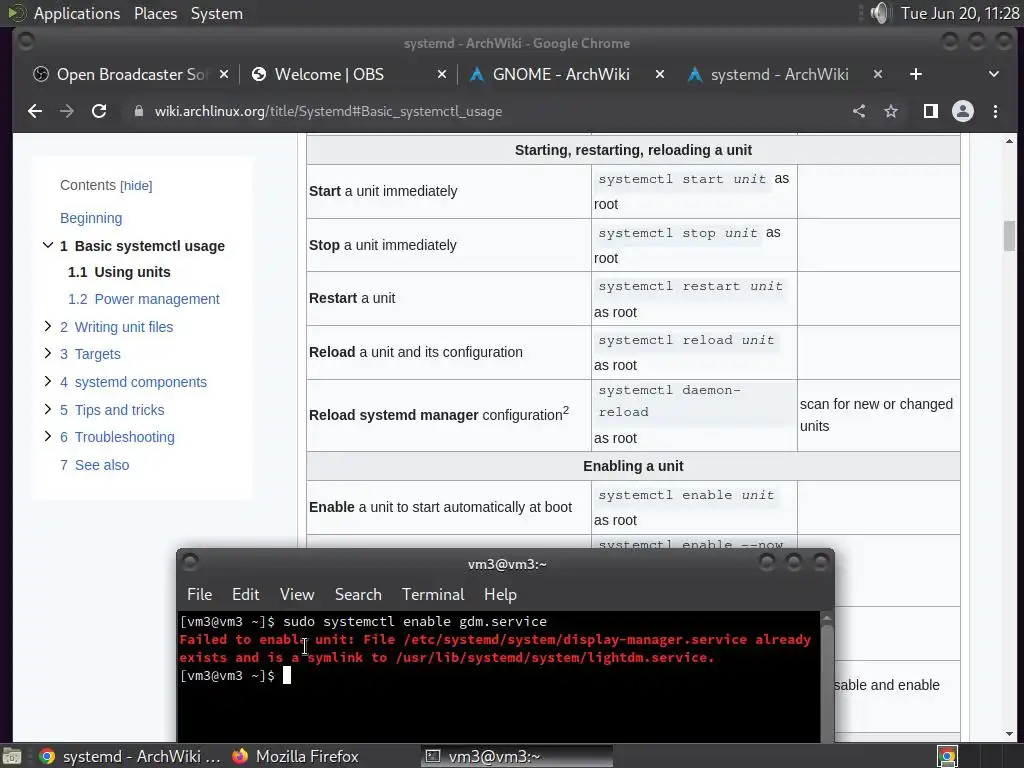The height and width of the screenshot is (768, 1024).
Task: Expand the Targets contents section
Action: pos(48,353)
